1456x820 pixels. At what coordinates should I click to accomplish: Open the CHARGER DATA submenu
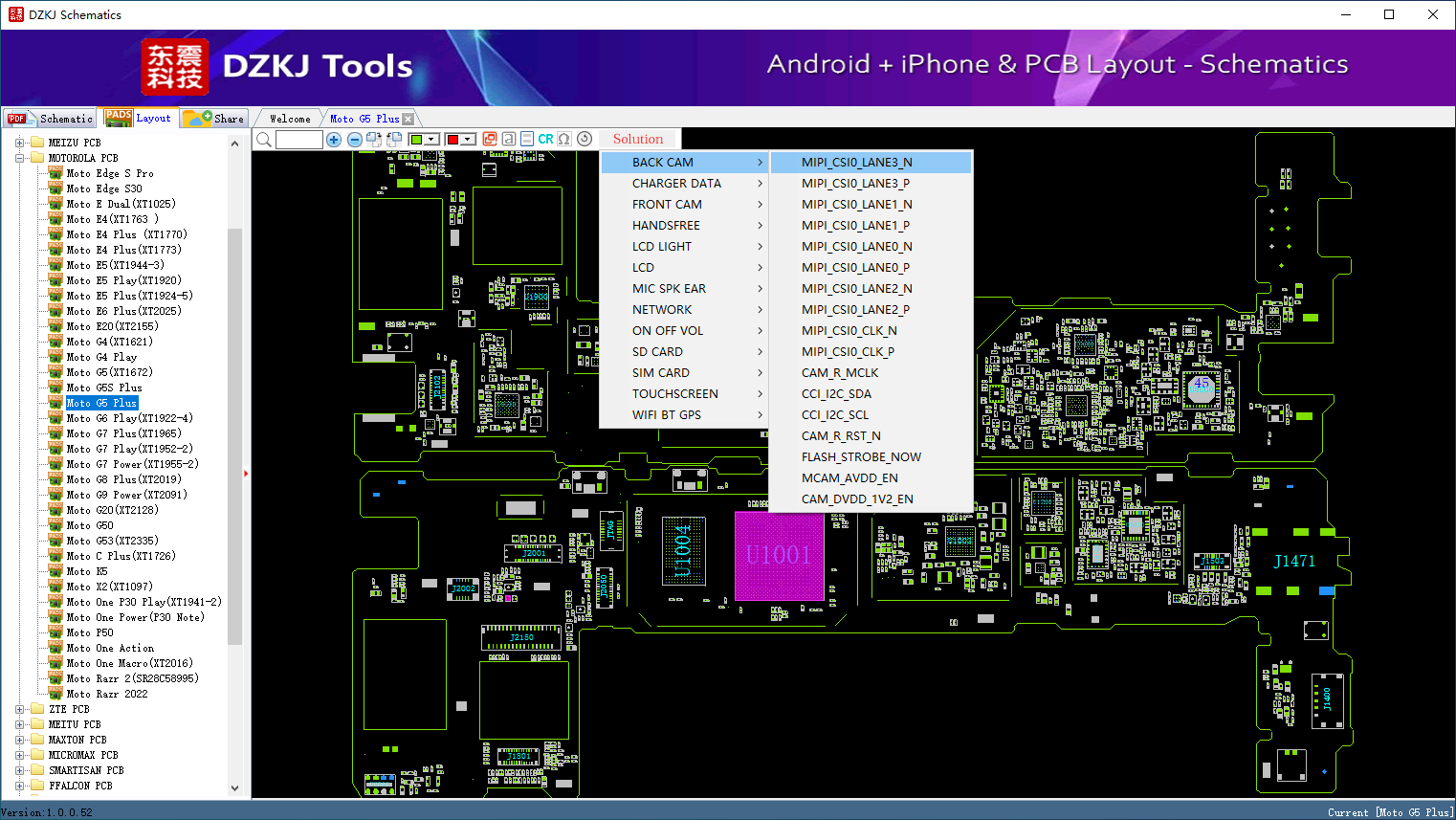point(685,184)
